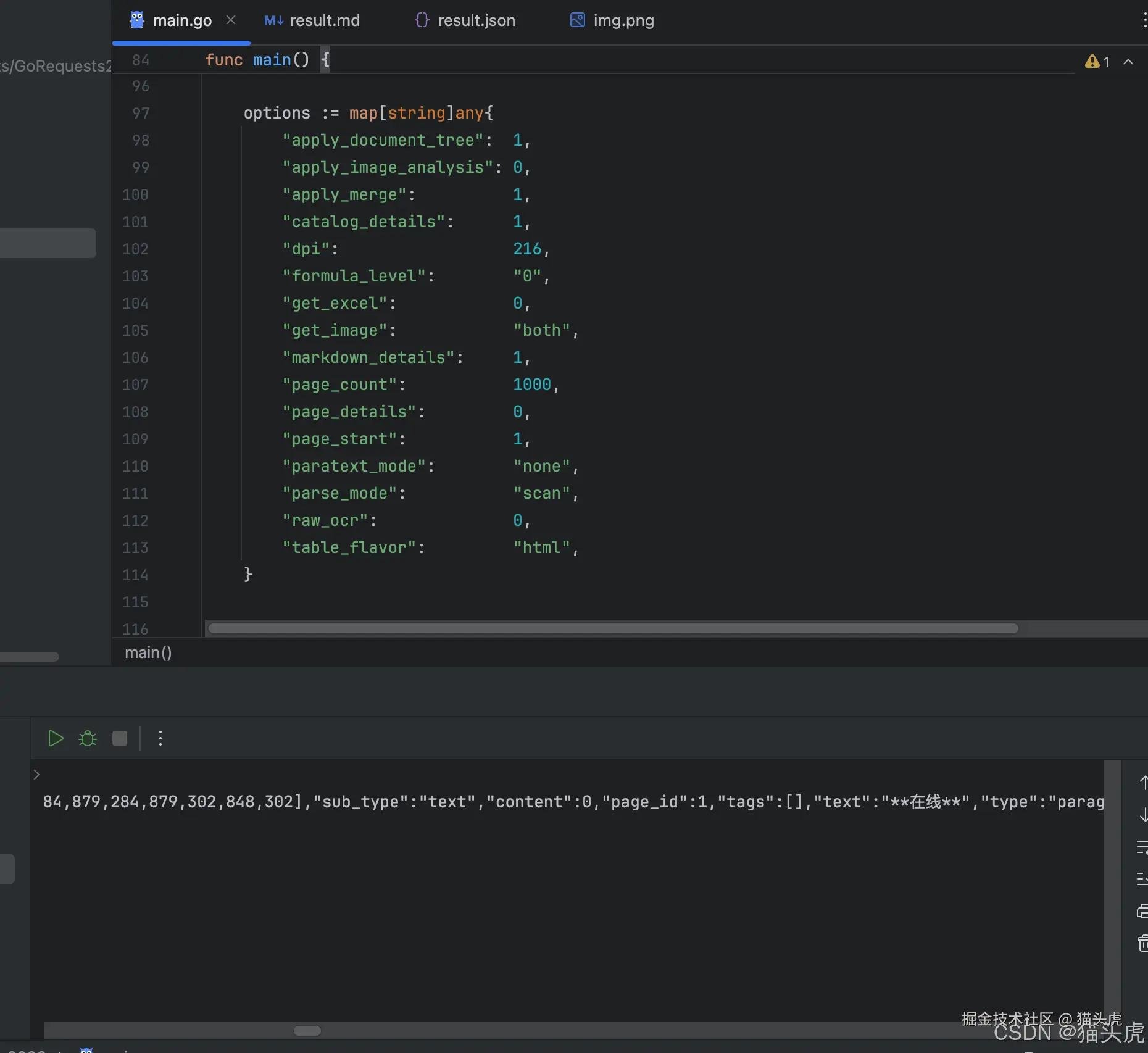The width and height of the screenshot is (1148, 1053).
Task: Toggle soft-wrap for console output
Action: [x=1143, y=847]
